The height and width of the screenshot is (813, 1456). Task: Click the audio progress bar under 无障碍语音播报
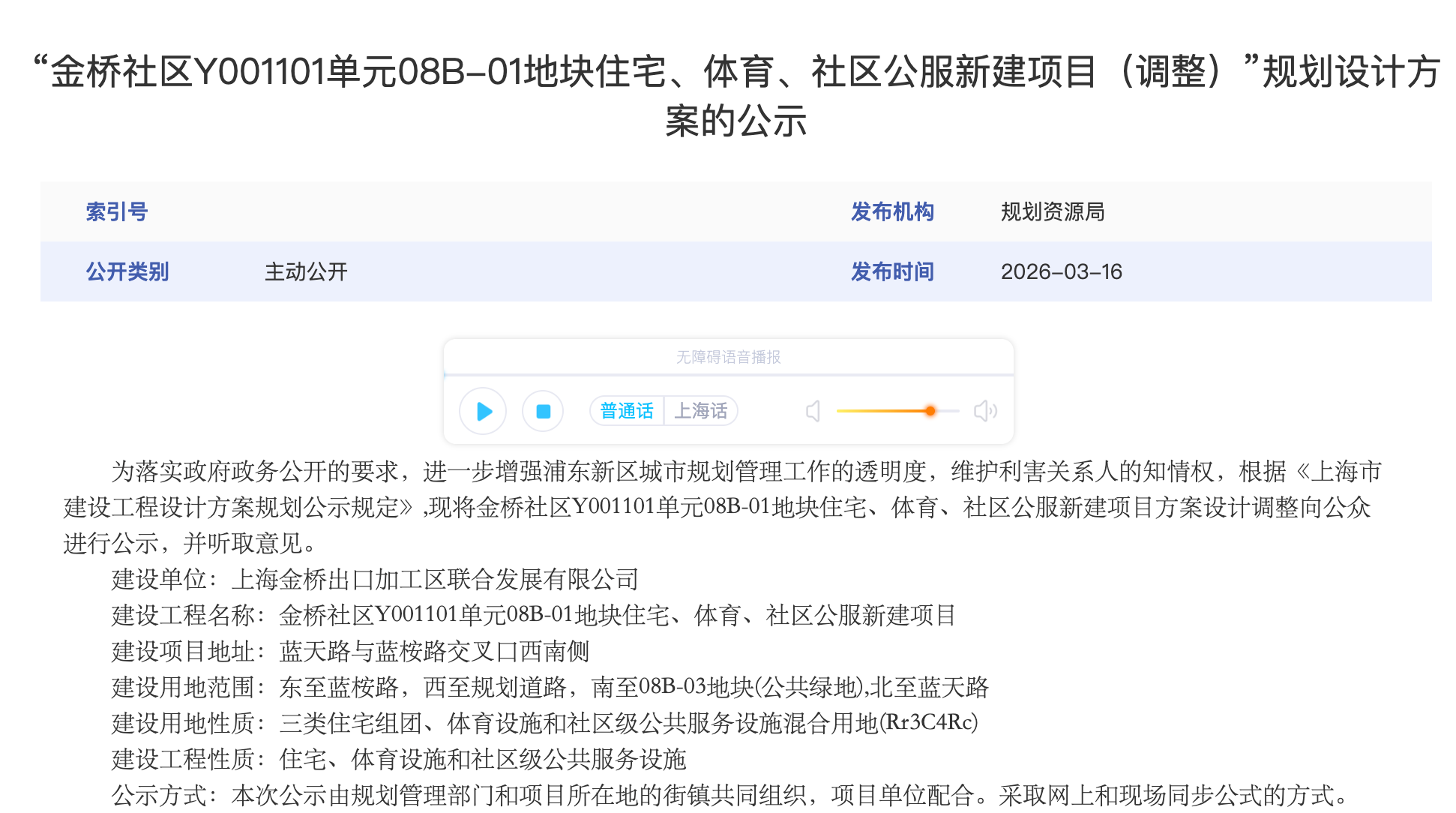(x=727, y=374)
